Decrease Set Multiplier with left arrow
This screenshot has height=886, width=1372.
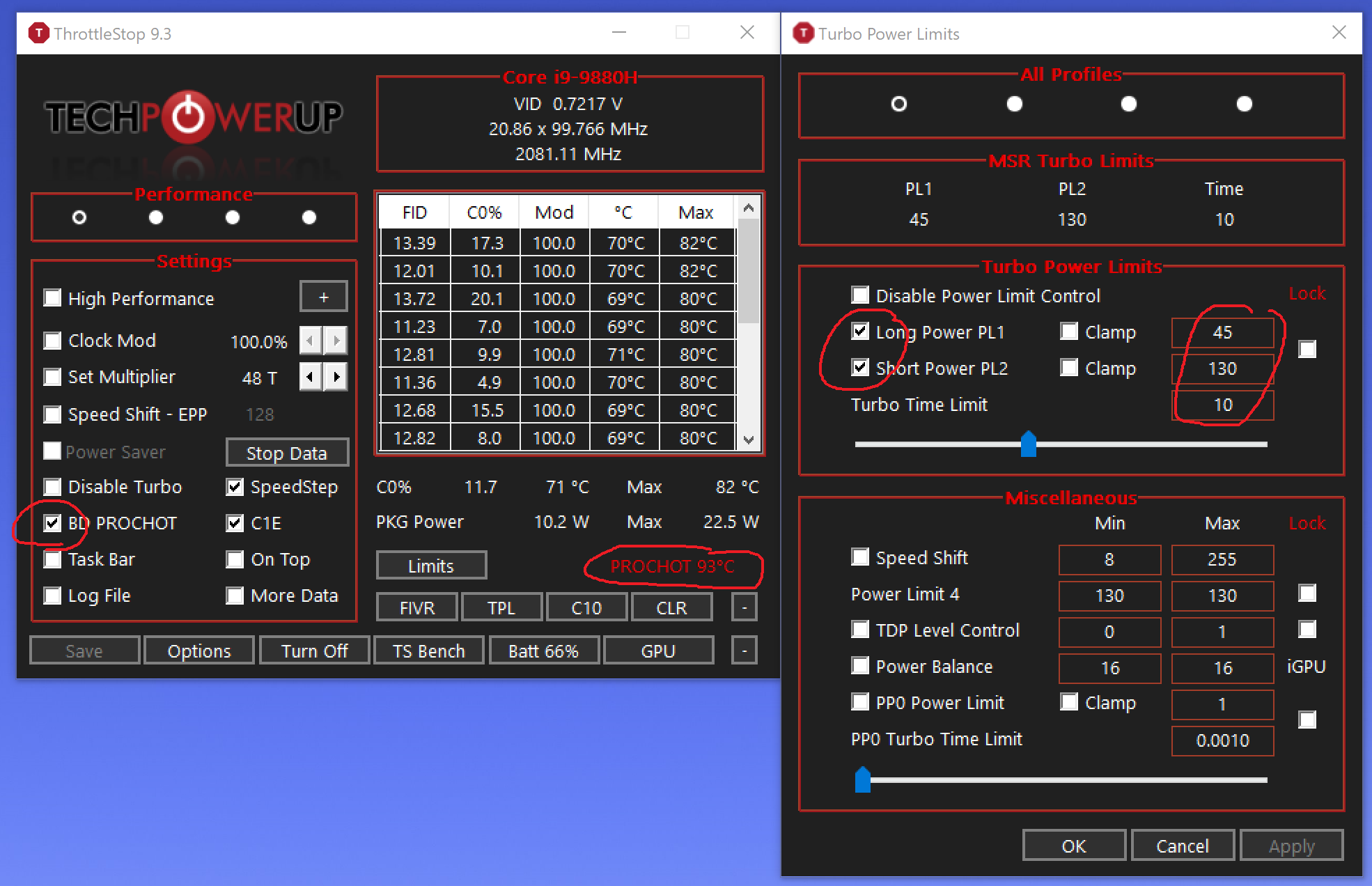click(x=311, y=377)
